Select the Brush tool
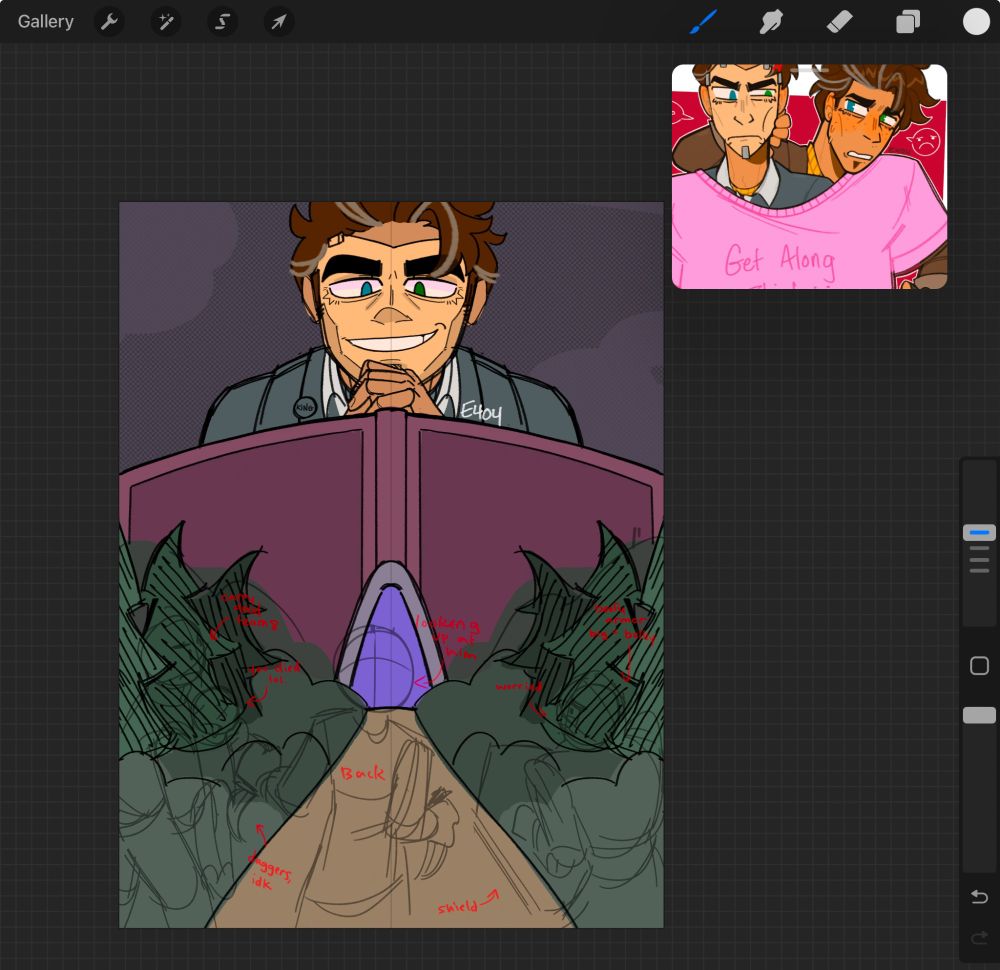The image size is (1000, 970). pos(703,22)
